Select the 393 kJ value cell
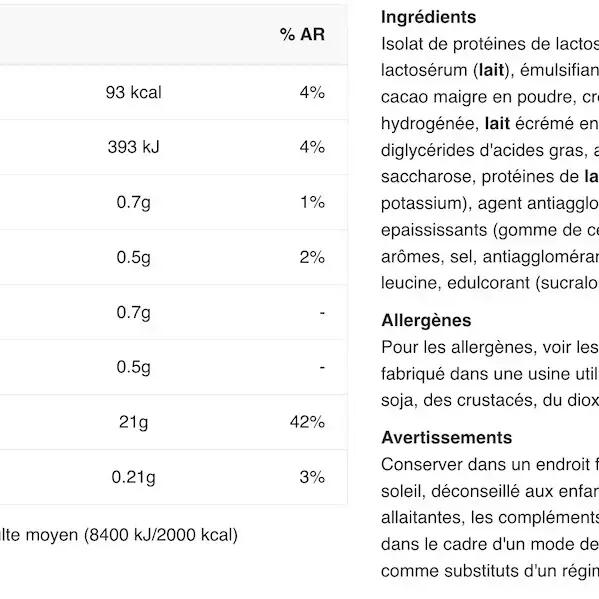The width and height of the screenshot is (599, 599). coord(134,147)
